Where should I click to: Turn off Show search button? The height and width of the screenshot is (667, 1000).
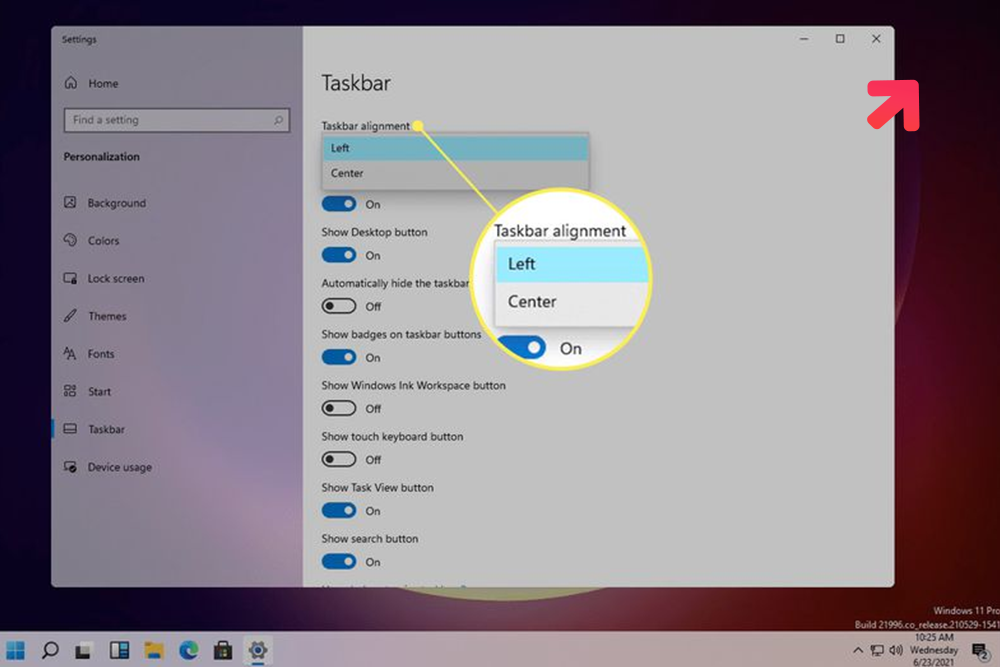(339, 561)
